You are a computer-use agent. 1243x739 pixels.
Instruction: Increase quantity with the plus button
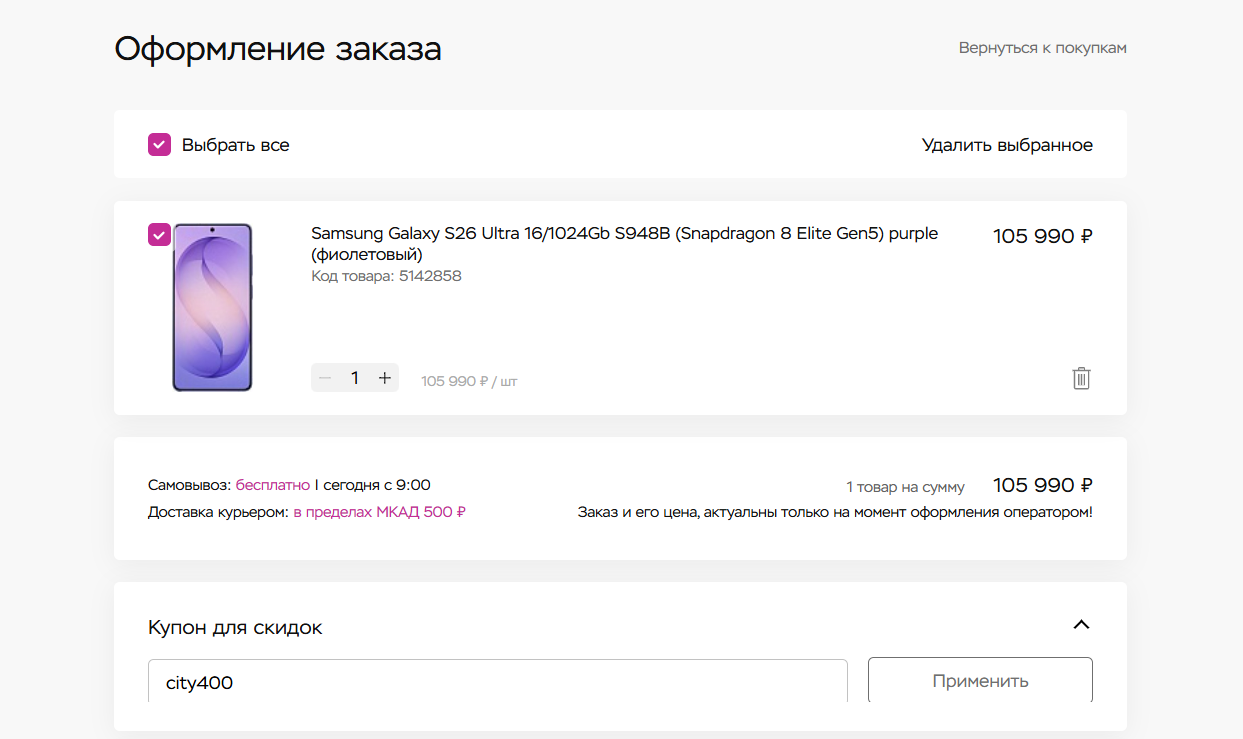point(384,378)
